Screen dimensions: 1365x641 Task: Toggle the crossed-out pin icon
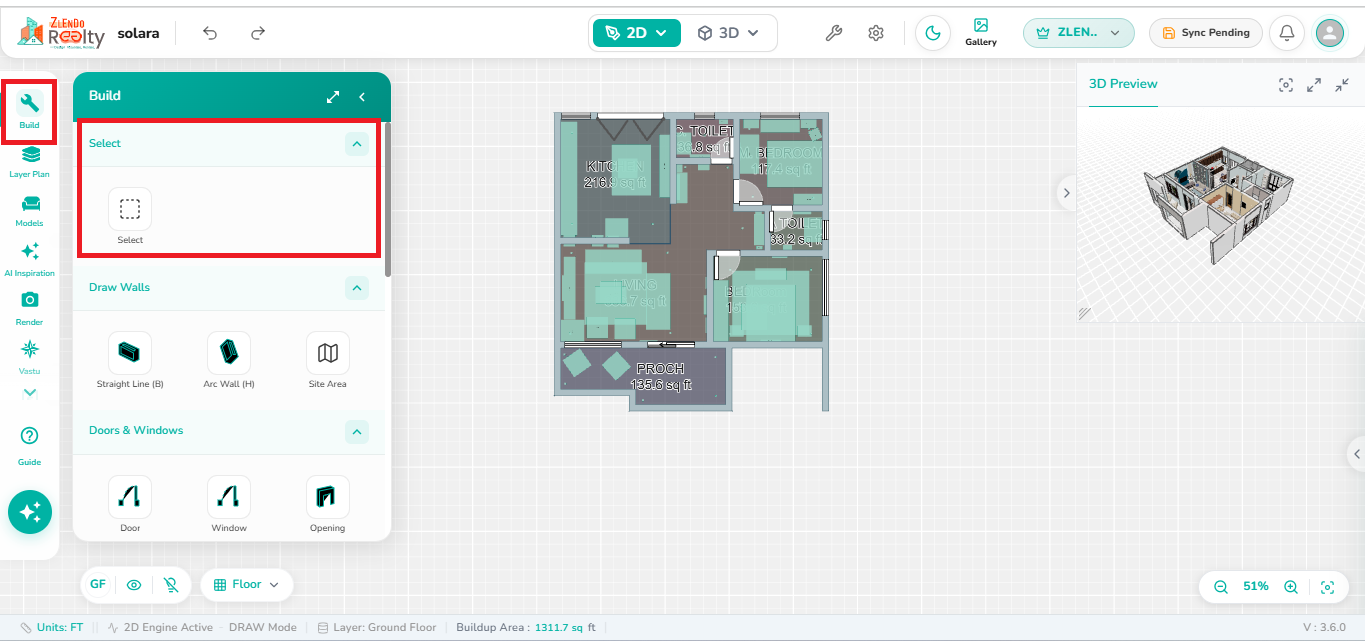(172, 585)
